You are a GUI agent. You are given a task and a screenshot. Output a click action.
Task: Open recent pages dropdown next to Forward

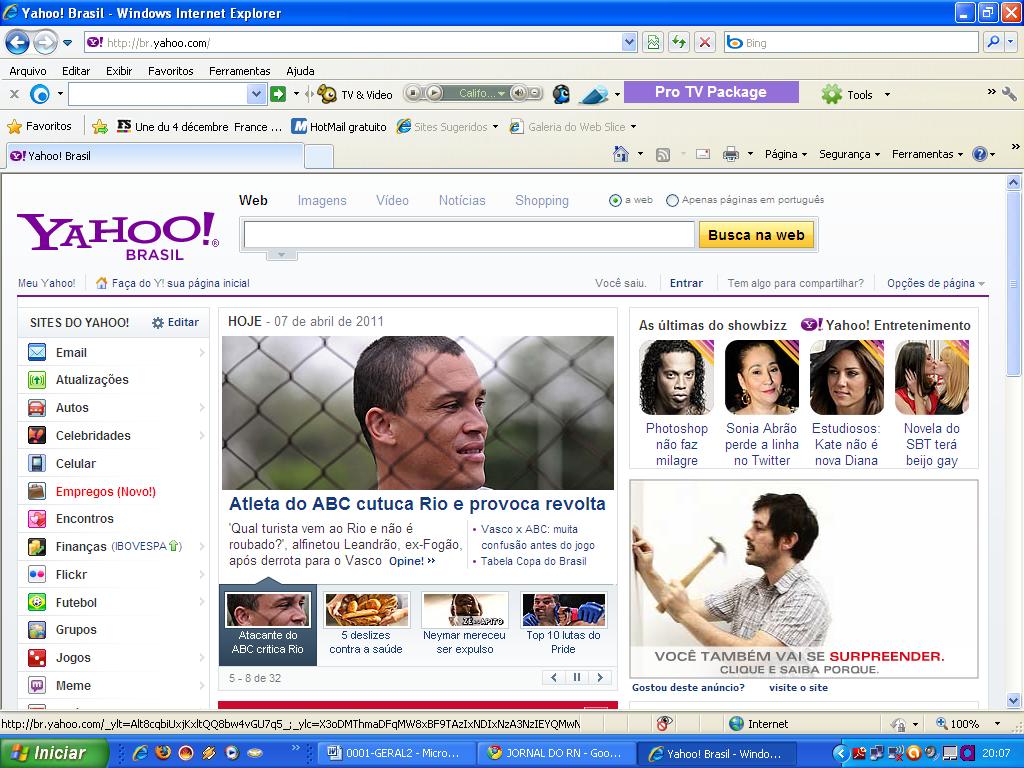pos(67,44)
